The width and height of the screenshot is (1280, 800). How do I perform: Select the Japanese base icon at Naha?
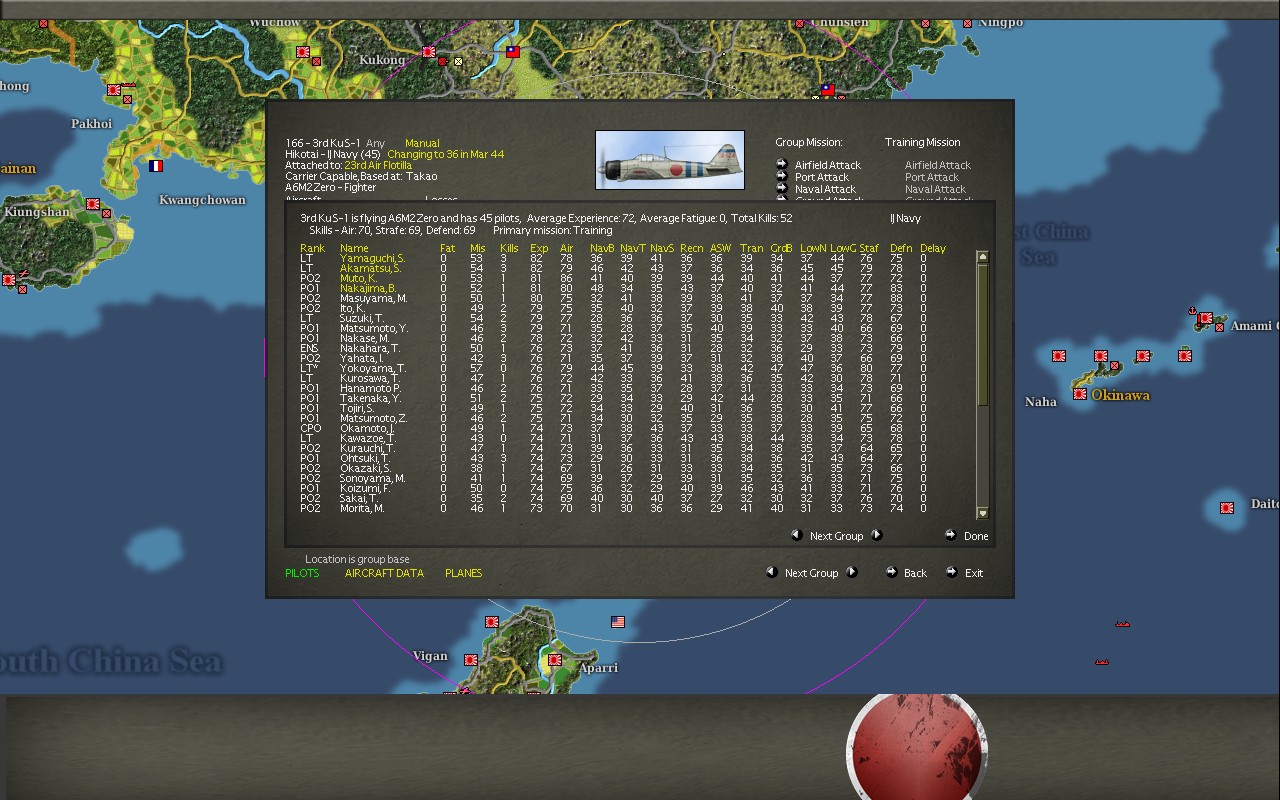(1080, 394)
